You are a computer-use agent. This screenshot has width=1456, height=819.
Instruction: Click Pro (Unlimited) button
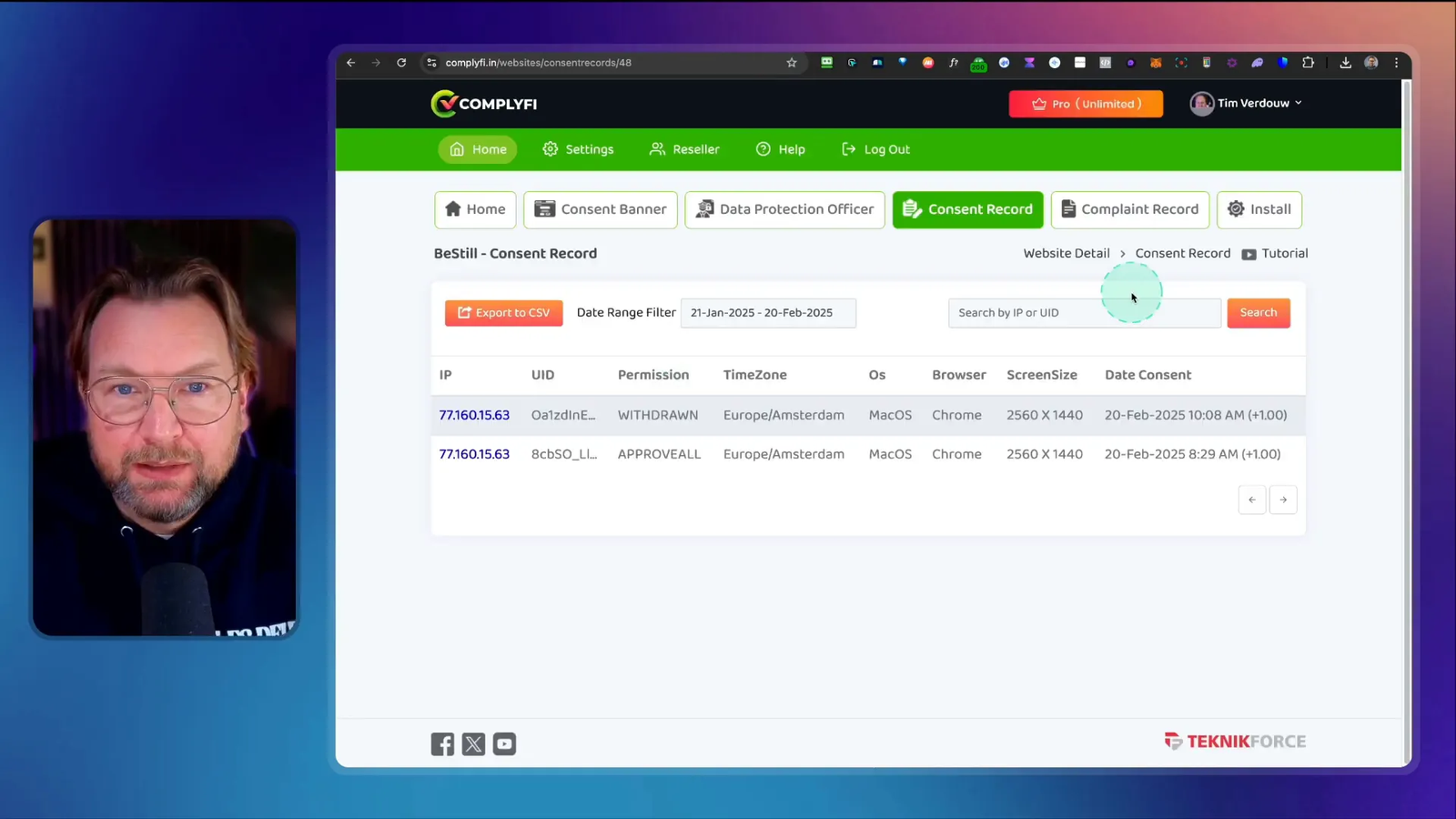(x=1086, y=104)
